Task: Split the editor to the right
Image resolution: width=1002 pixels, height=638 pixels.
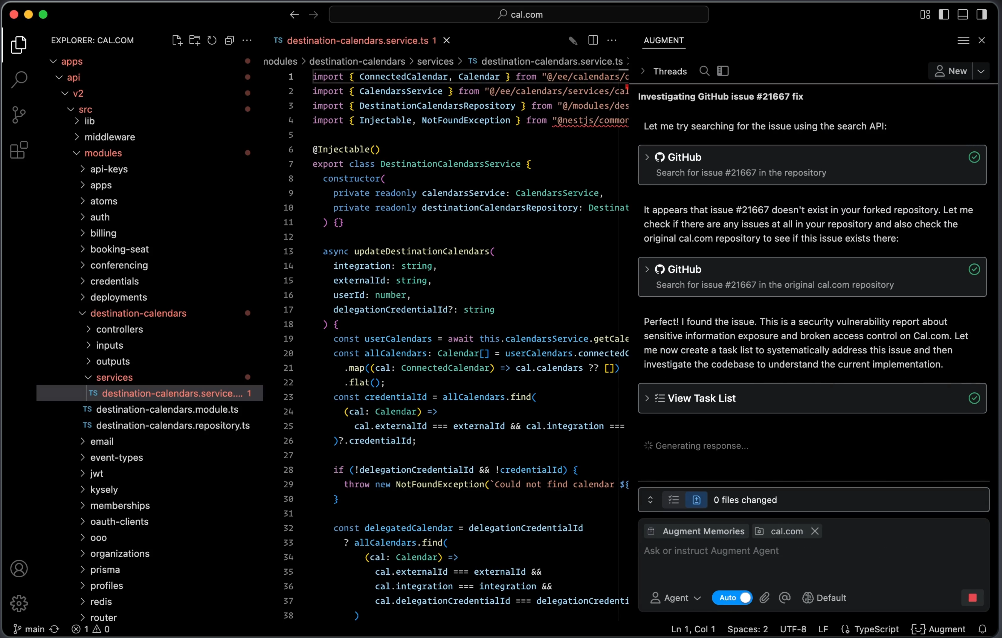Action: click(593, 40)
